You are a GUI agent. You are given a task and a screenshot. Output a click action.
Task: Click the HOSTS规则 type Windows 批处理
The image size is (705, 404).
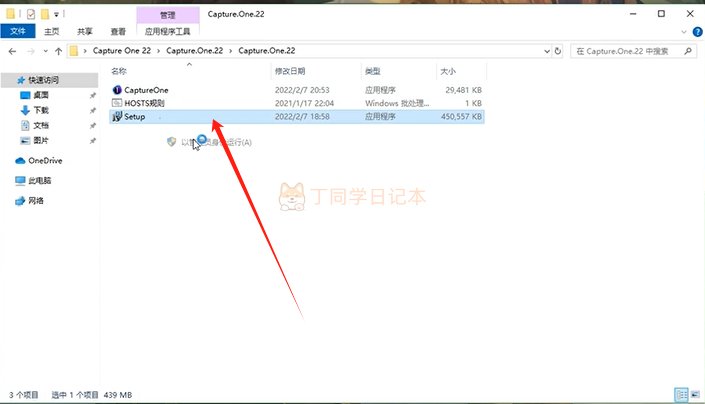397,103
